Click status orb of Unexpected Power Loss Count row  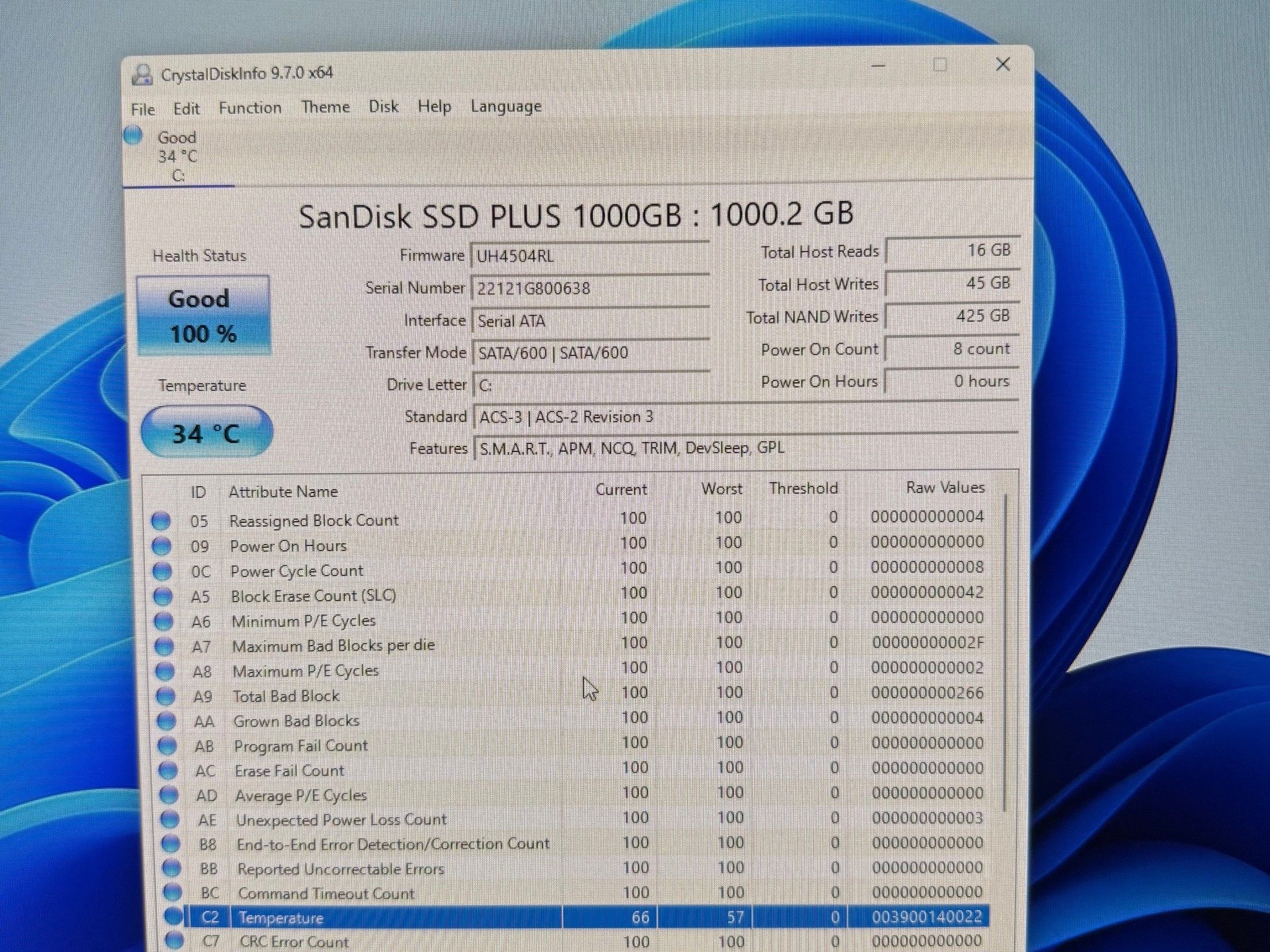click(170, 820)
